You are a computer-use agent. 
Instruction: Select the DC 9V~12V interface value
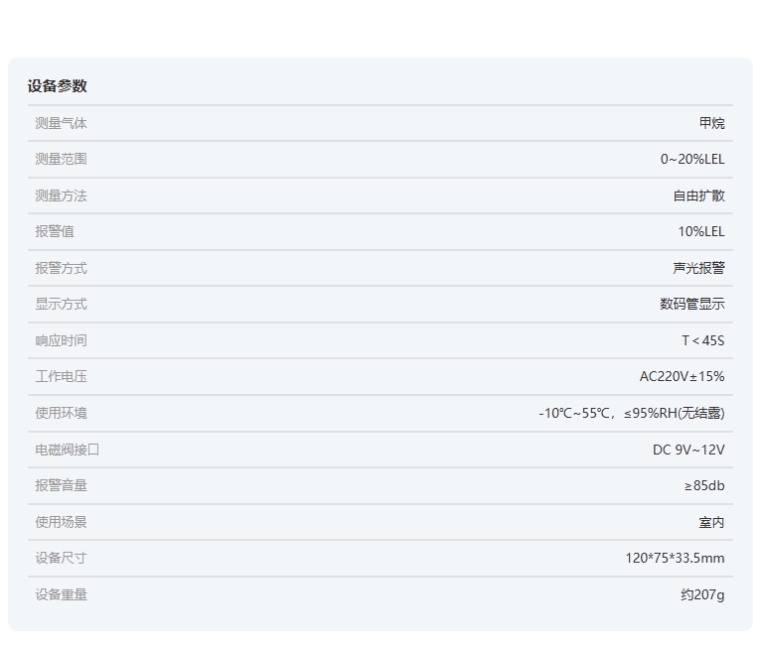[688, 449]
